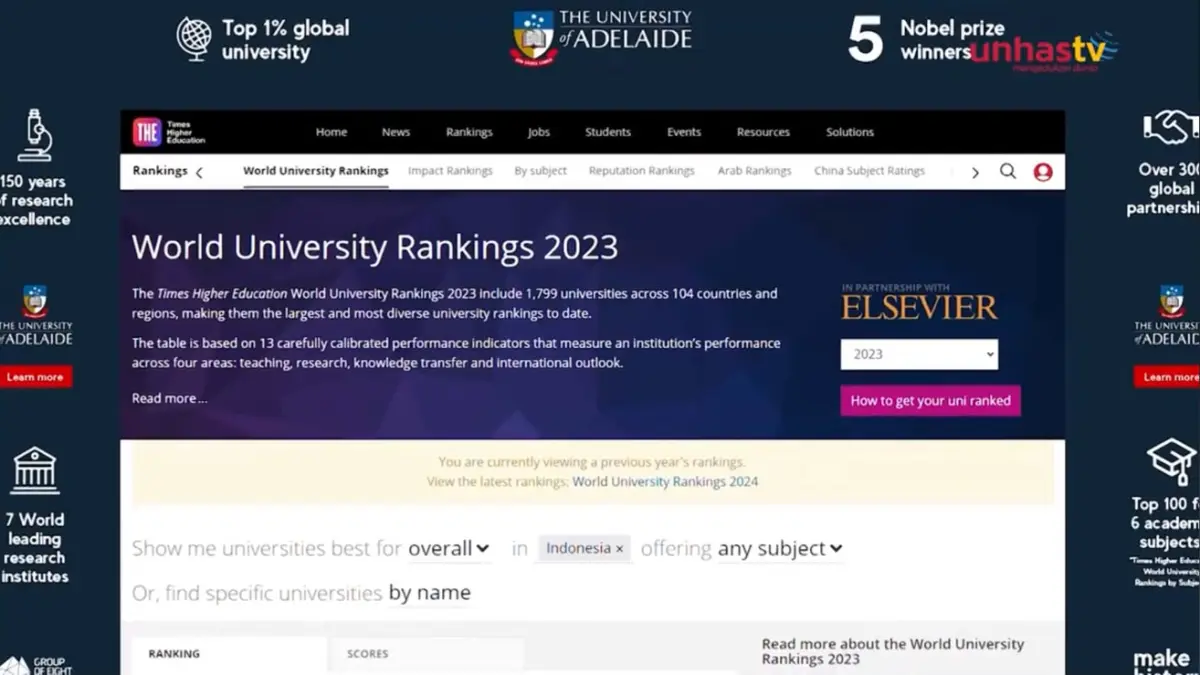Screen dimensions: 1200x675
Task: Click the Top 1% global university text
Action: click(x=286, y=40)
